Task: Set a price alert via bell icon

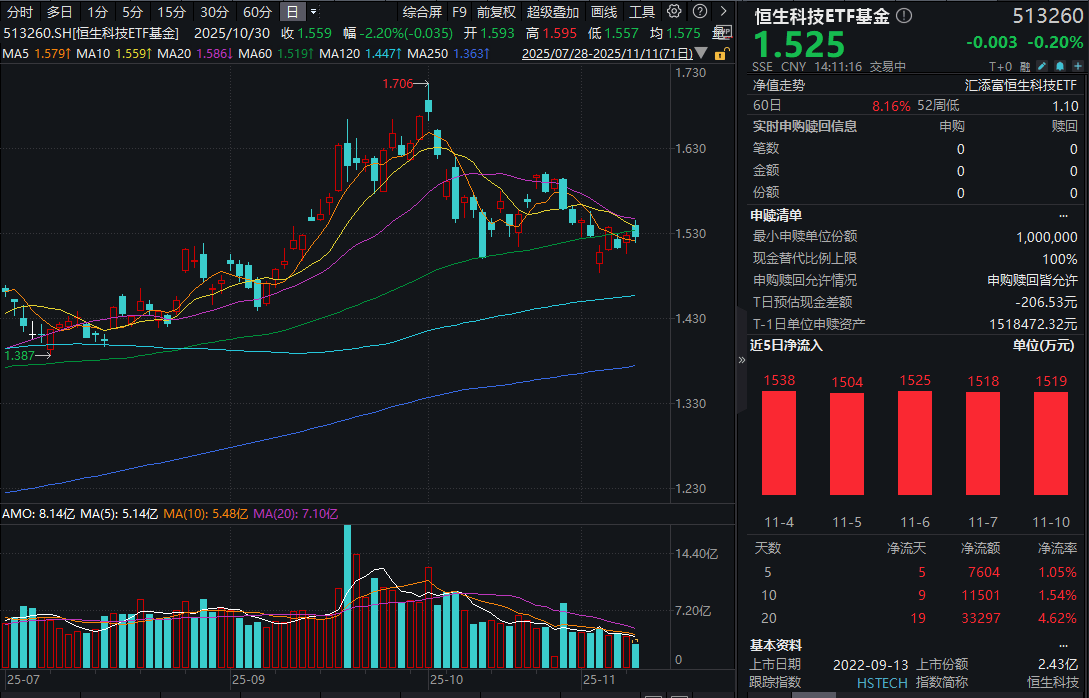Action: [x=1059, y=66]
